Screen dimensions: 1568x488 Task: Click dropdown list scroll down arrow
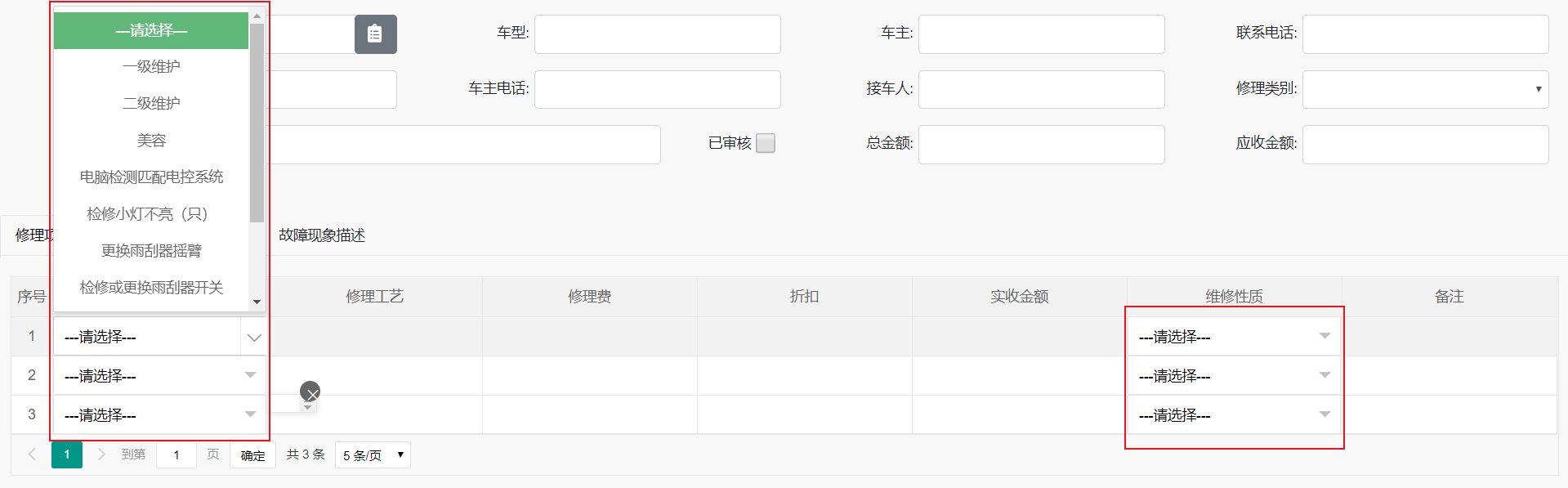pos(257,302)
